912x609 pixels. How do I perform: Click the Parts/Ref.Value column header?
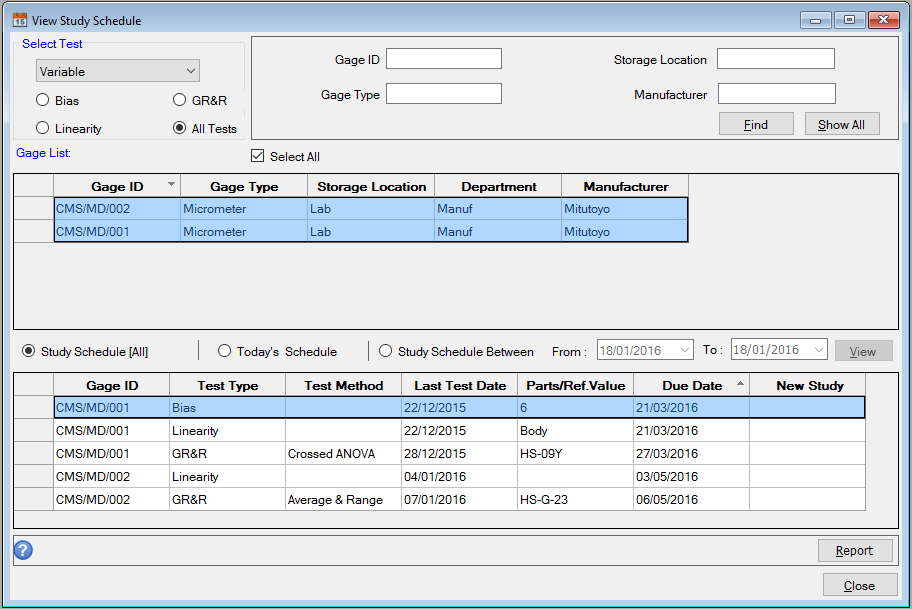point(576,386)
